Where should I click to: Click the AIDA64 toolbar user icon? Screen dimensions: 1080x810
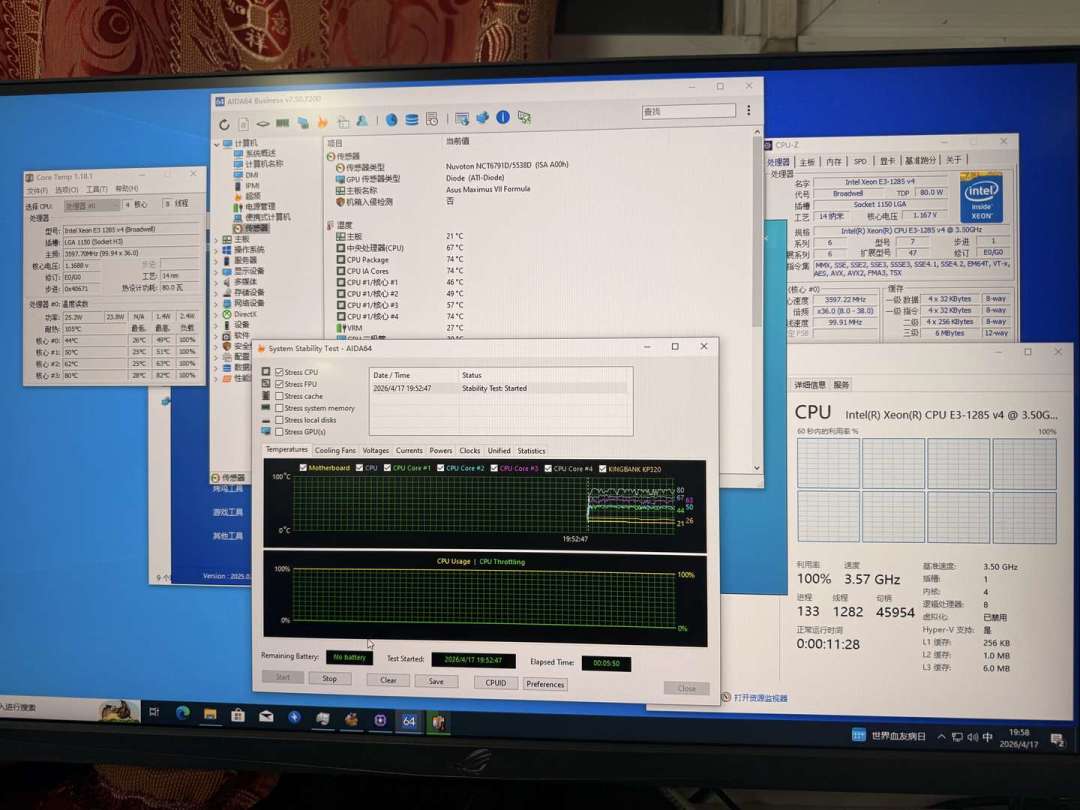tap(362, 121)
